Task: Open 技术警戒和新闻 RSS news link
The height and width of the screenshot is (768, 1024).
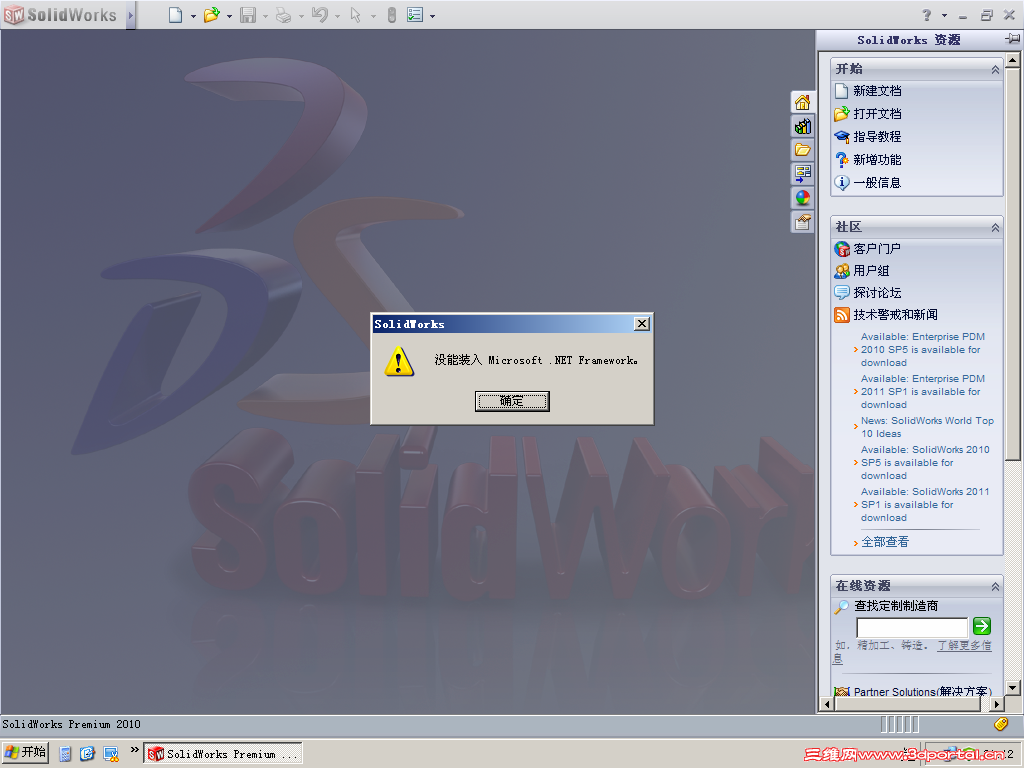Action: [x=895, y=315]
